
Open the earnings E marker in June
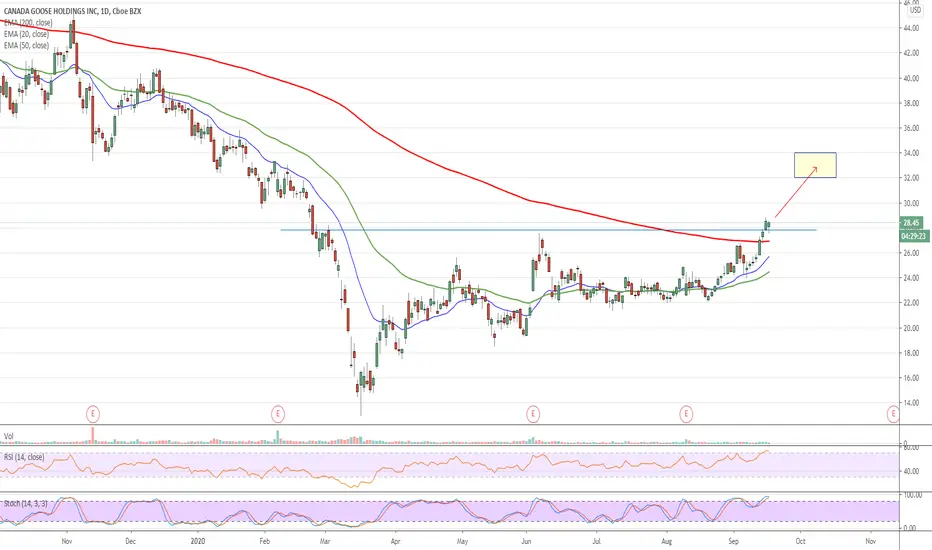tap(533, 414)
